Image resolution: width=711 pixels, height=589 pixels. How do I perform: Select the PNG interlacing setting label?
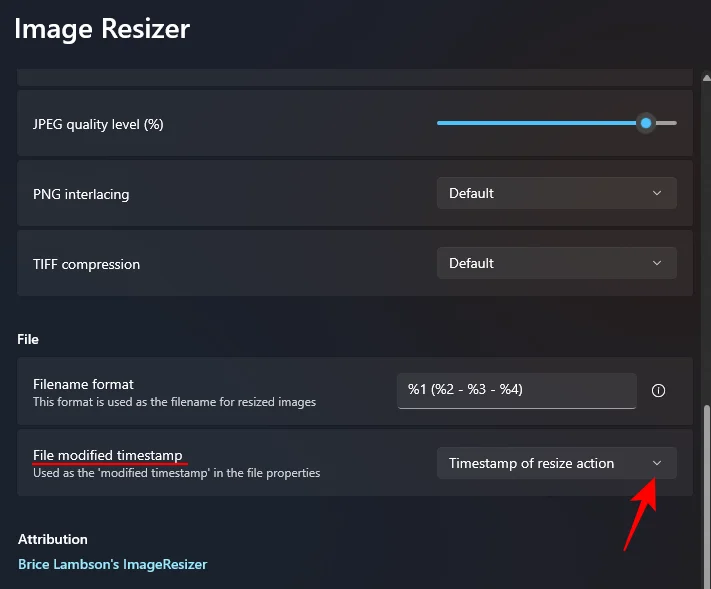point(81,194)
